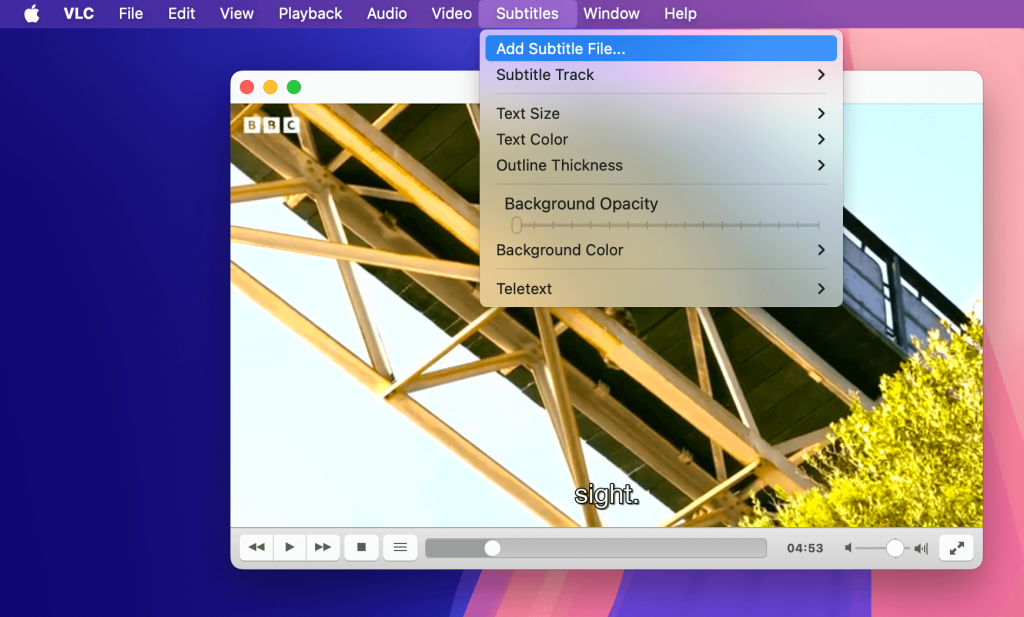Minimize the VLC window with yellow button
The image size is (1024, 617).
click(x=270, y=87)
